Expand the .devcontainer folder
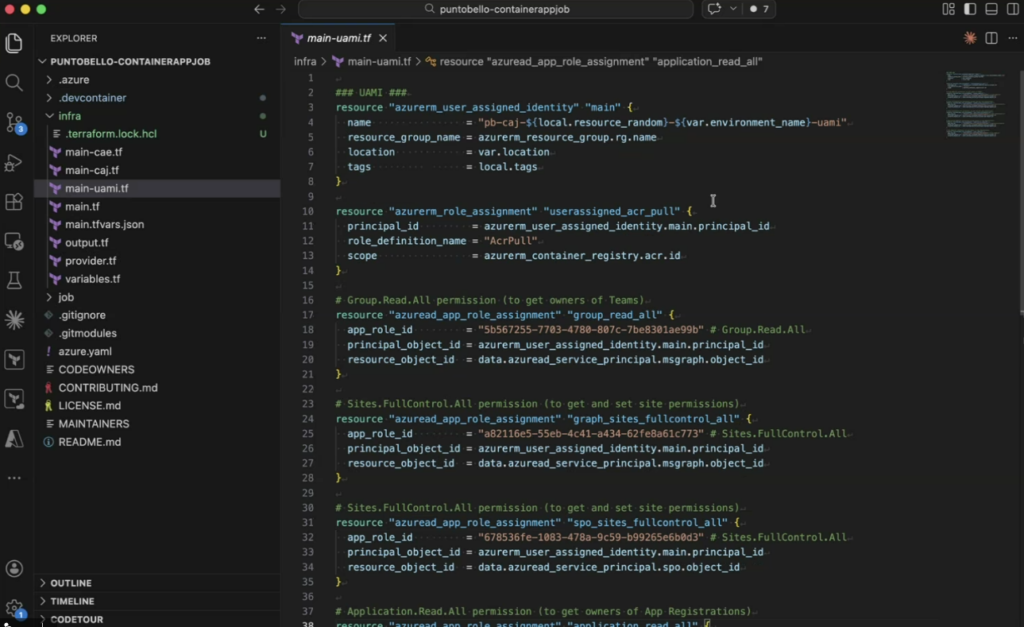Screen dimensions: 1024x627 pos(92,98)
